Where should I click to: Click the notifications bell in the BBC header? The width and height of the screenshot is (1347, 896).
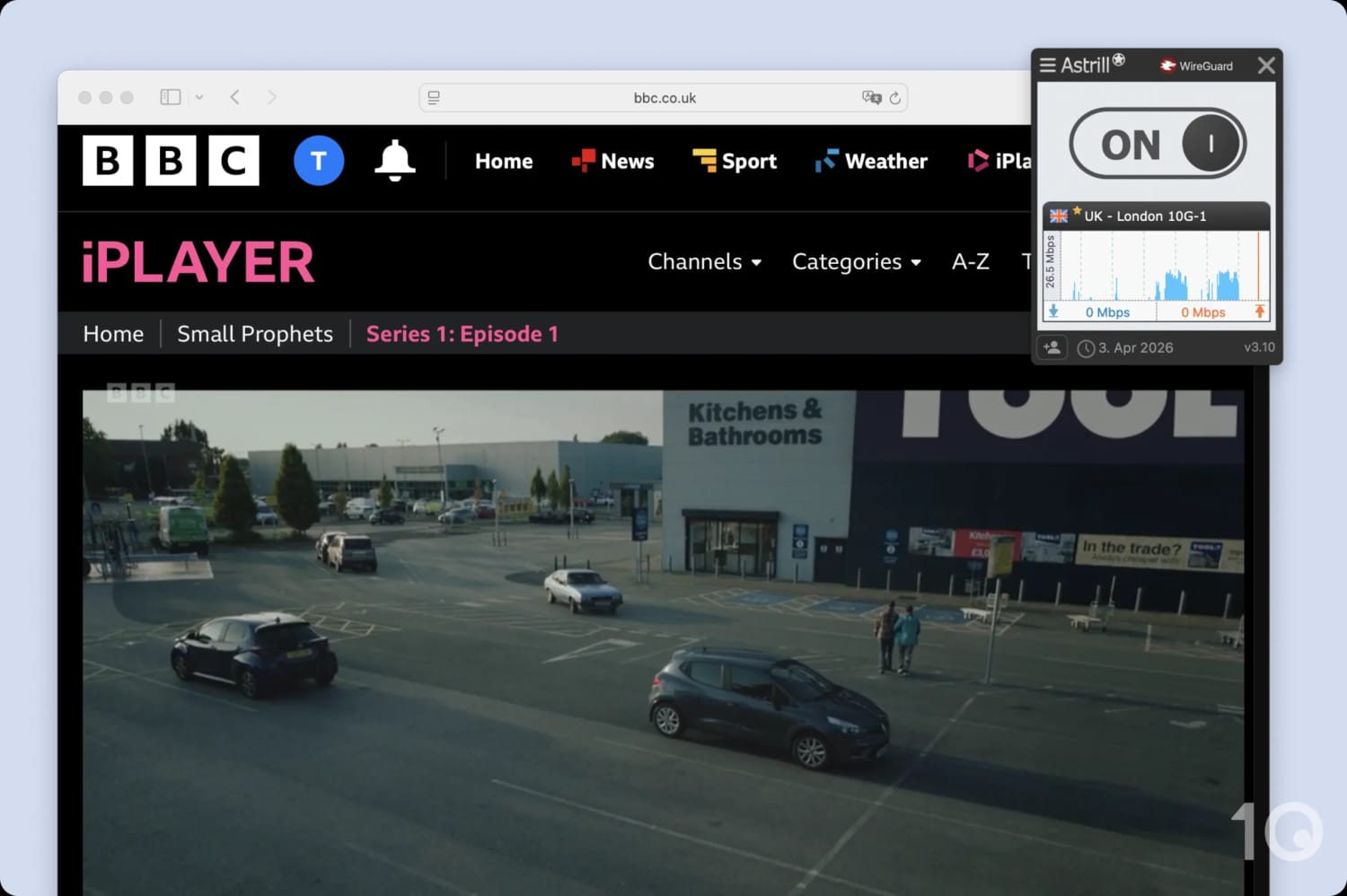click(395, 161)
